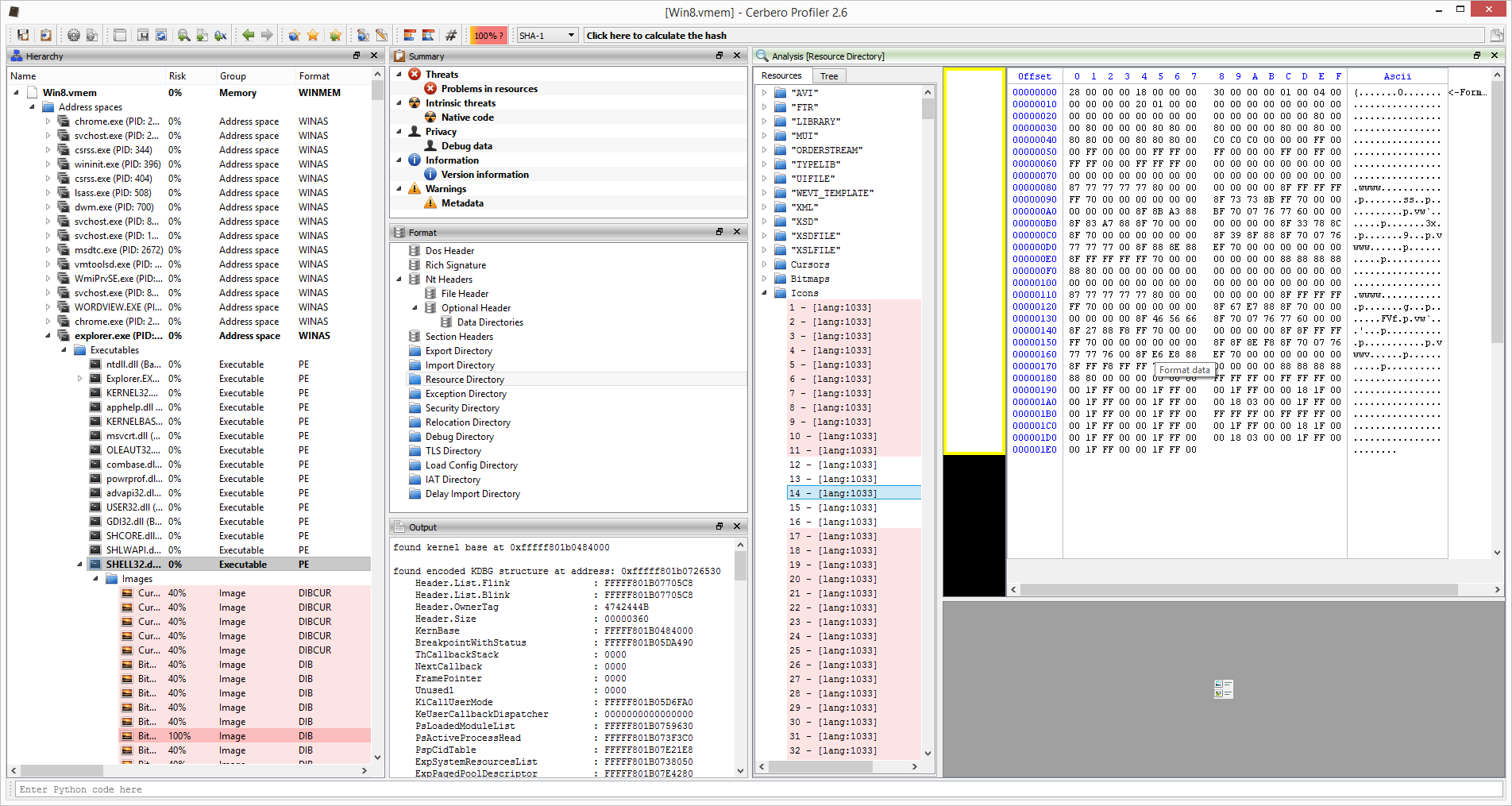
Task: Float the Hierarchy panel
Action: point(357,56)
